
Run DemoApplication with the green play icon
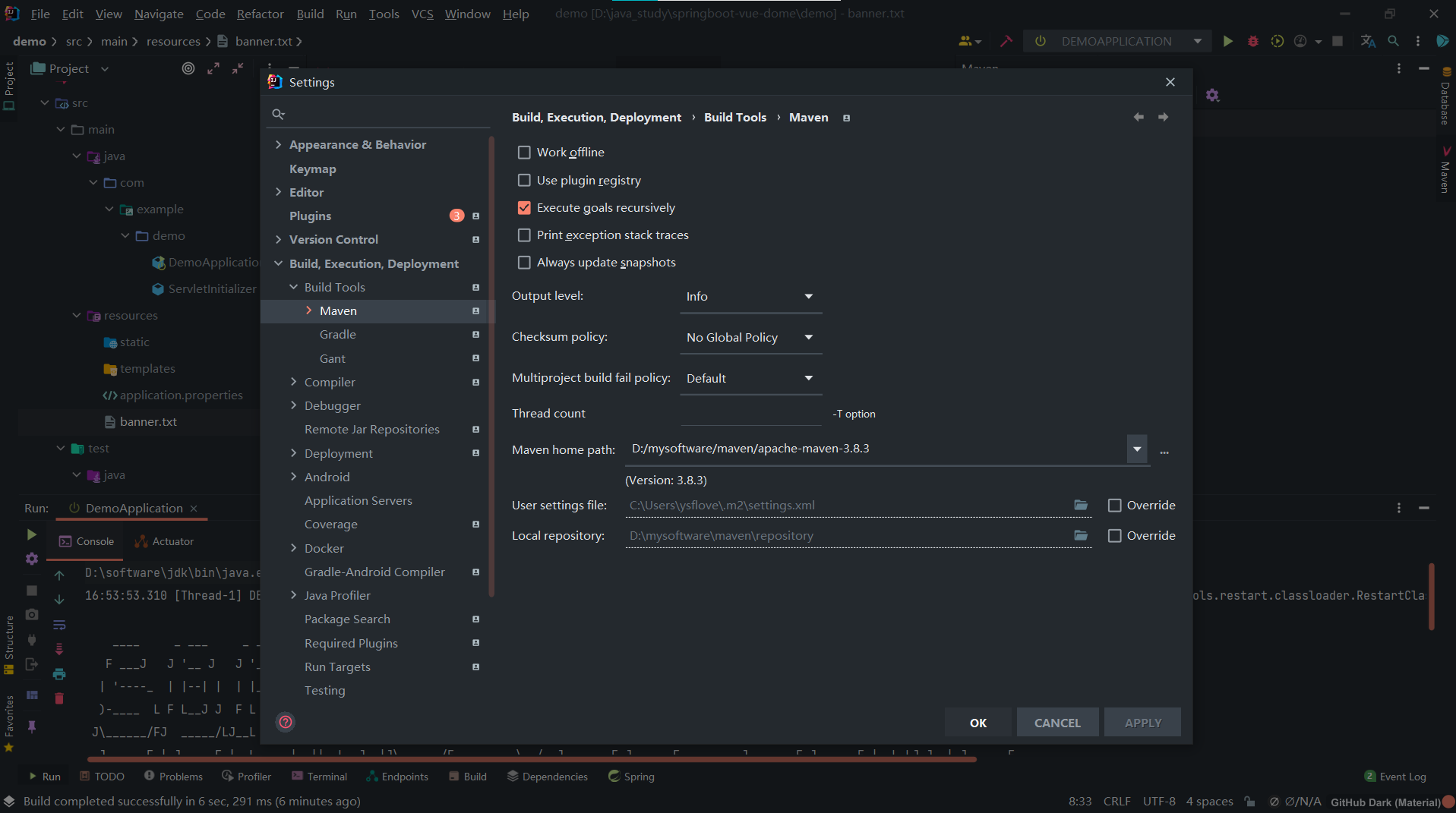[x=1227, y=41]
